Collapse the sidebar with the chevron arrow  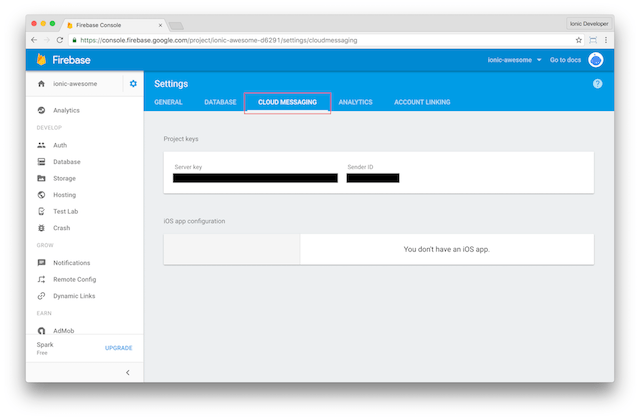tap(127, 372)
